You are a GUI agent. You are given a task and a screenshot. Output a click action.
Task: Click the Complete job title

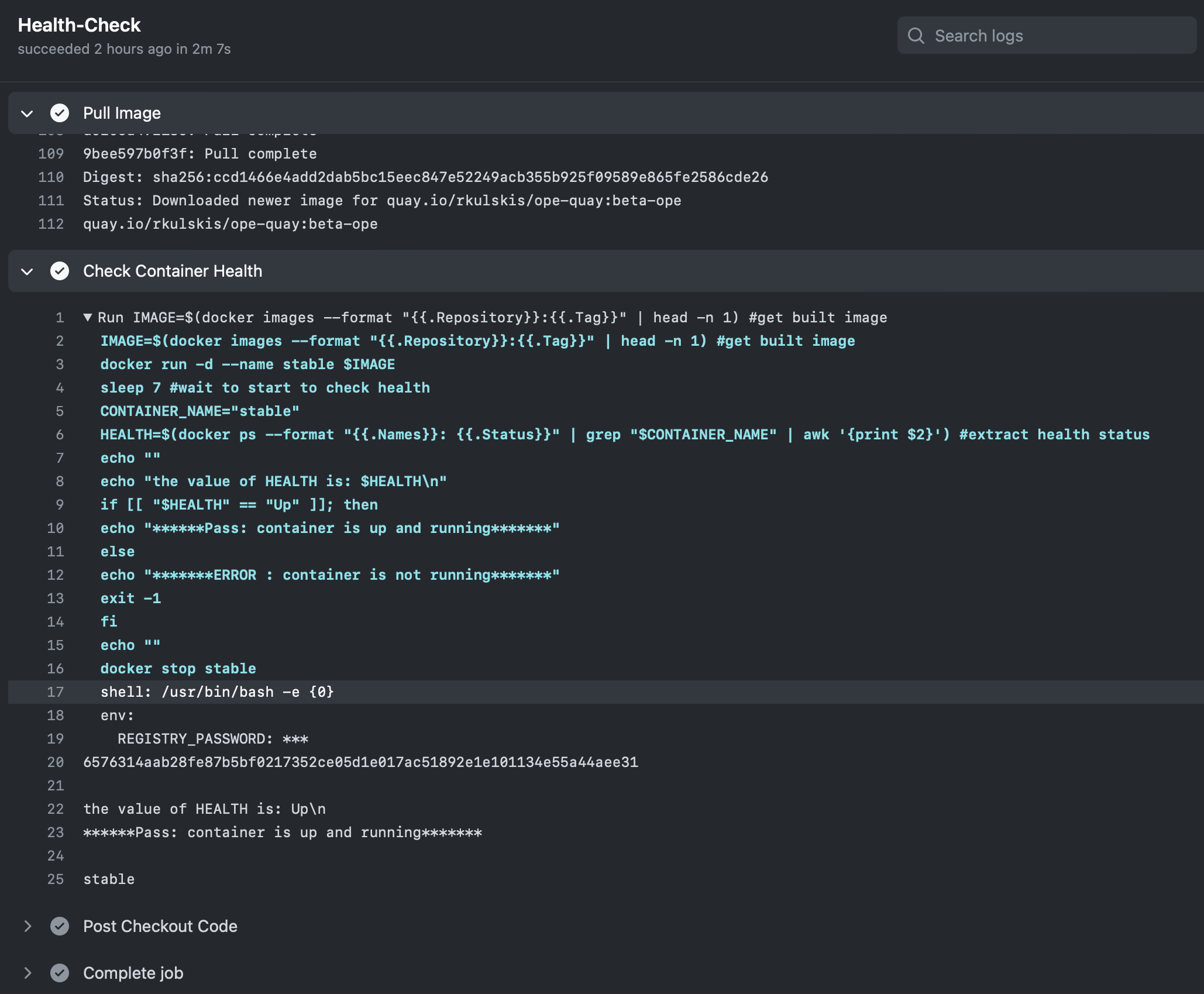coord(133,973)
